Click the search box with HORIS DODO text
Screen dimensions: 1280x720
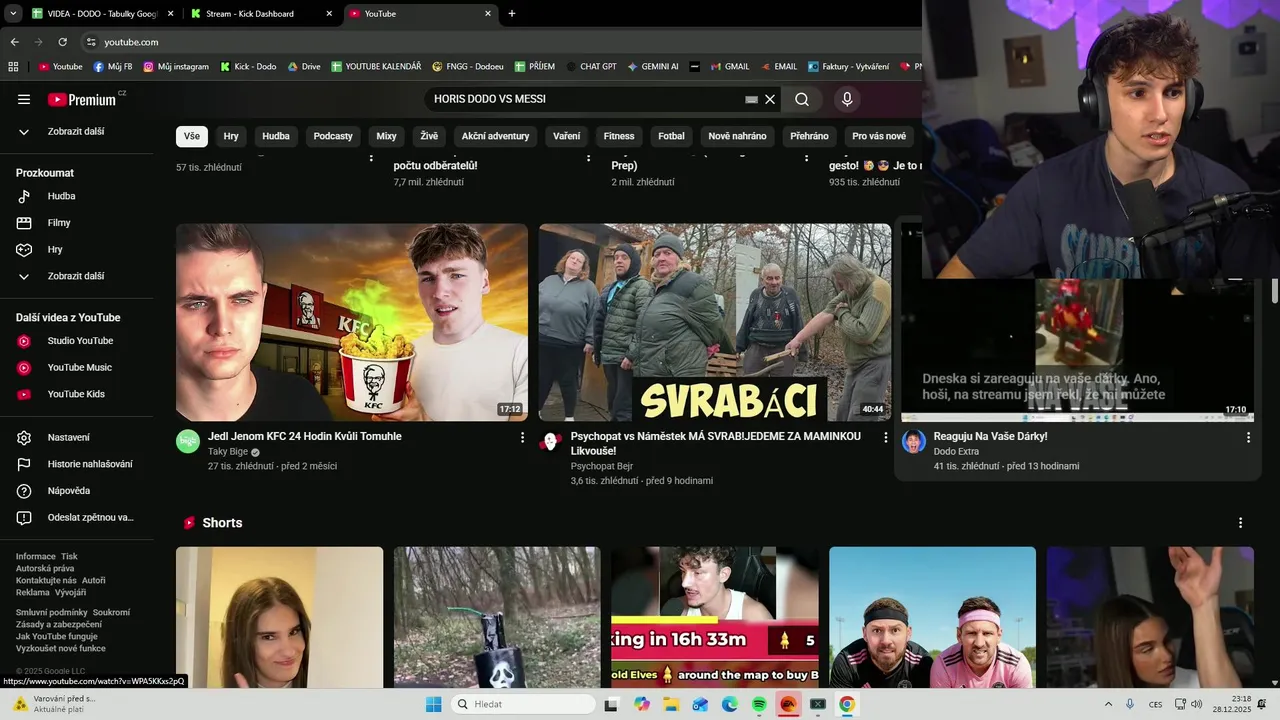pos(588,99)
